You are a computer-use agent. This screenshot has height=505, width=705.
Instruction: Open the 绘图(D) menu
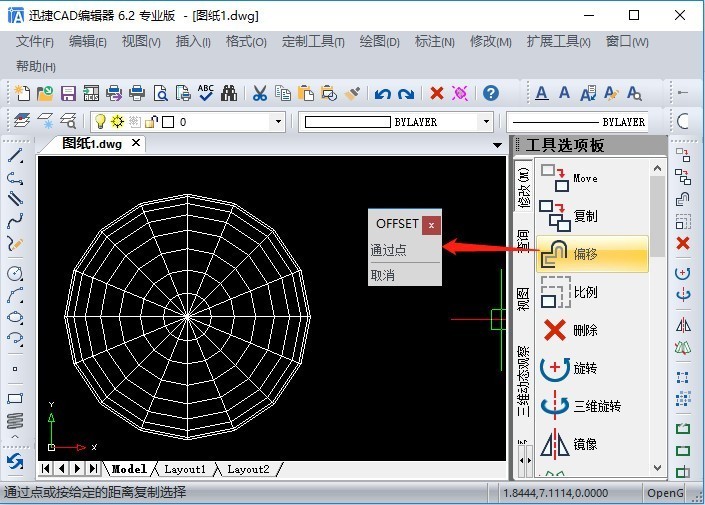[379, 42]
